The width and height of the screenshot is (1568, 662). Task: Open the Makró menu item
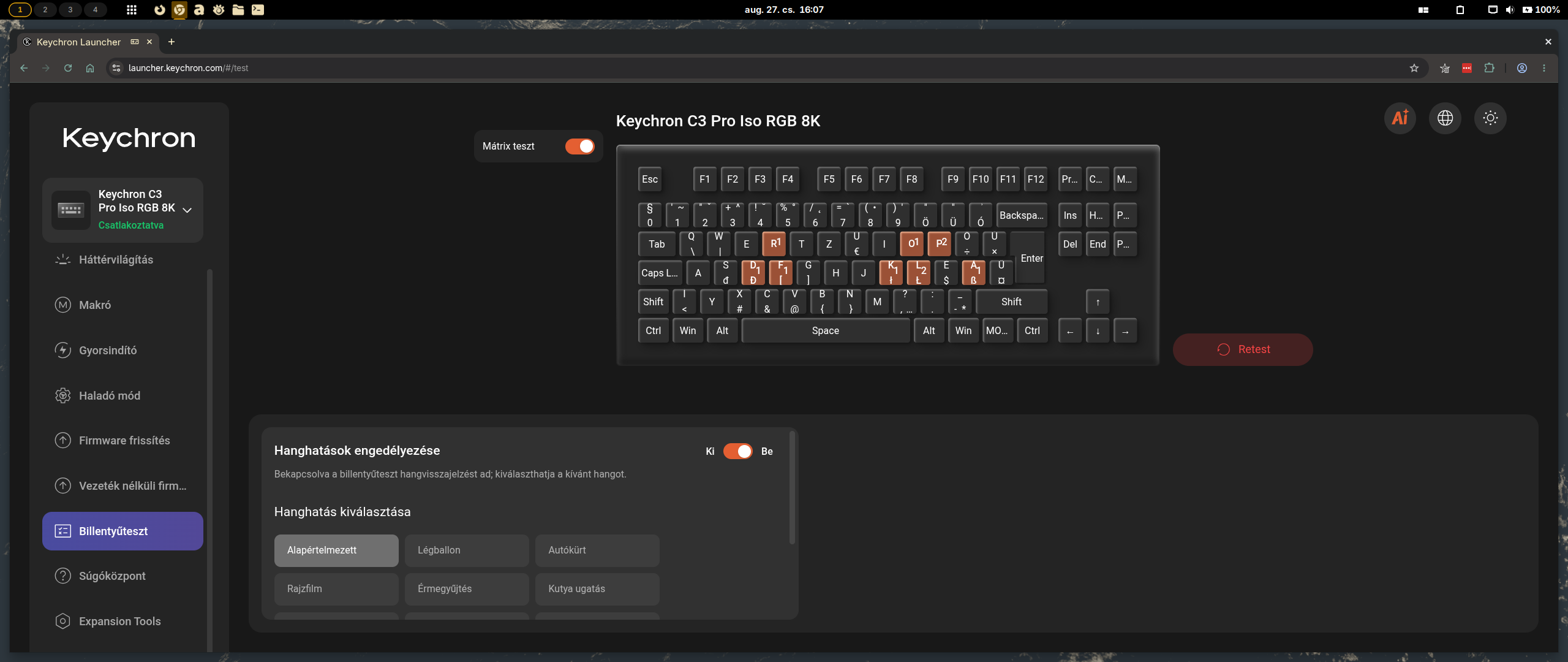click(123, 305)
